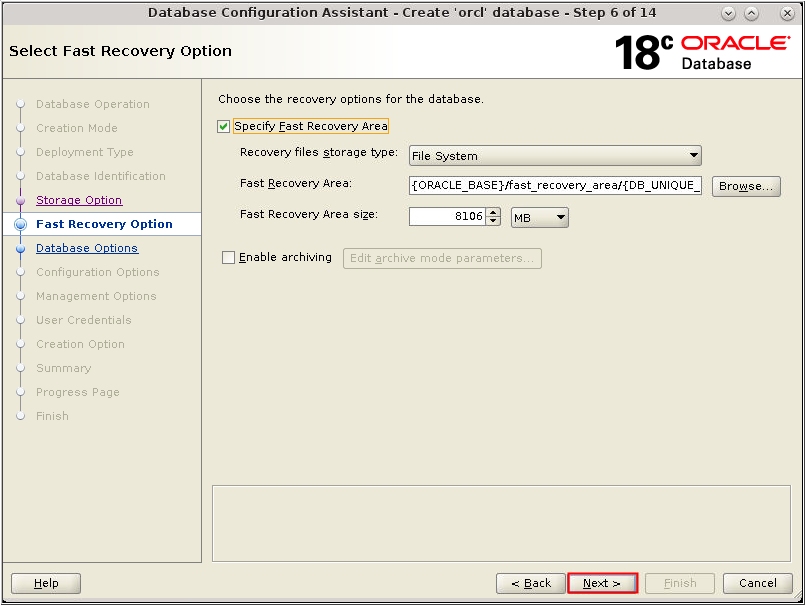Click 'Choose the recovery options for the database.' text
805x605 pixels.
point(351,99)
